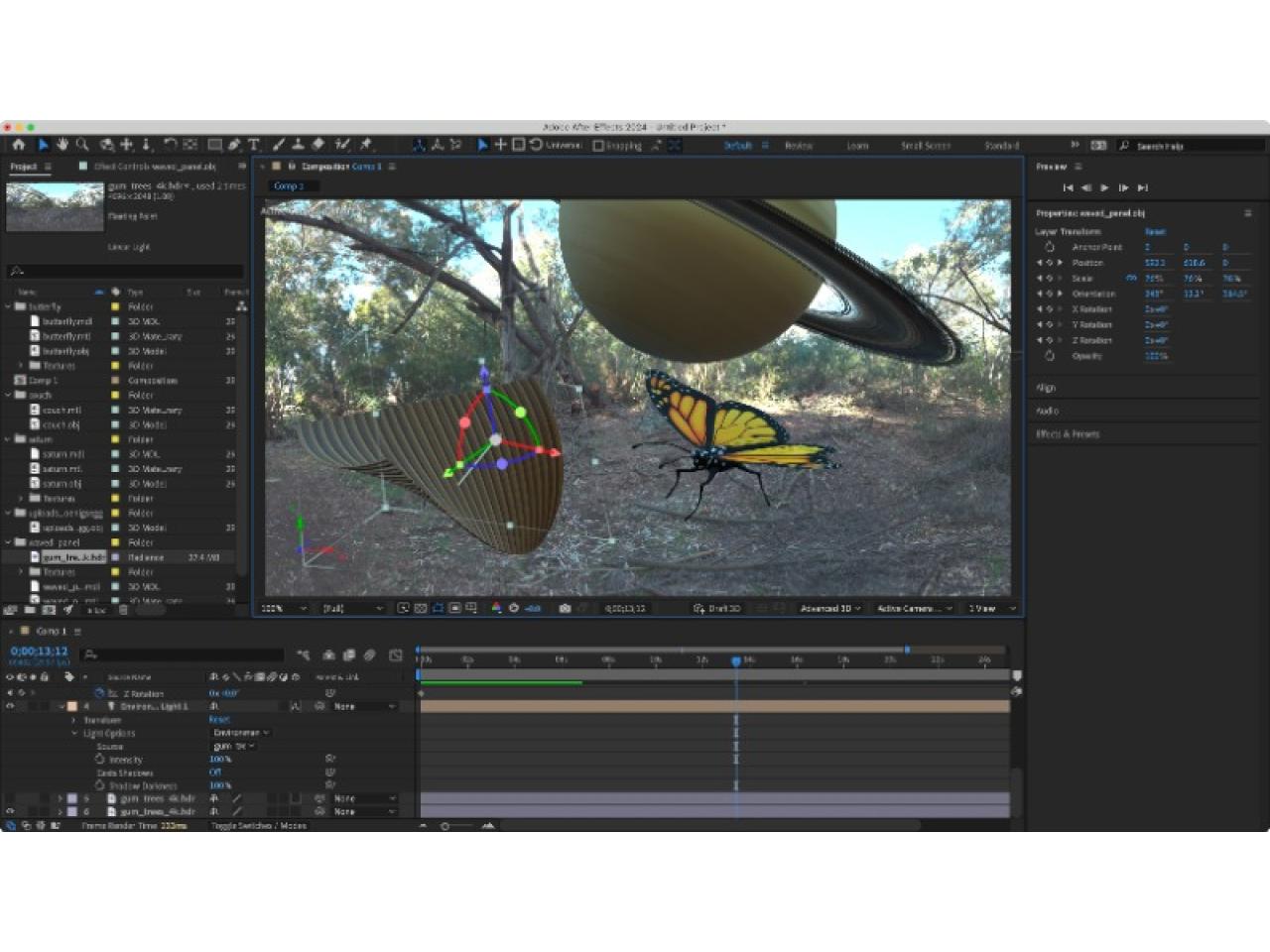1270x952 pixels.
Task: Select the Zoom magnifier tool
Action: point(82,145)
